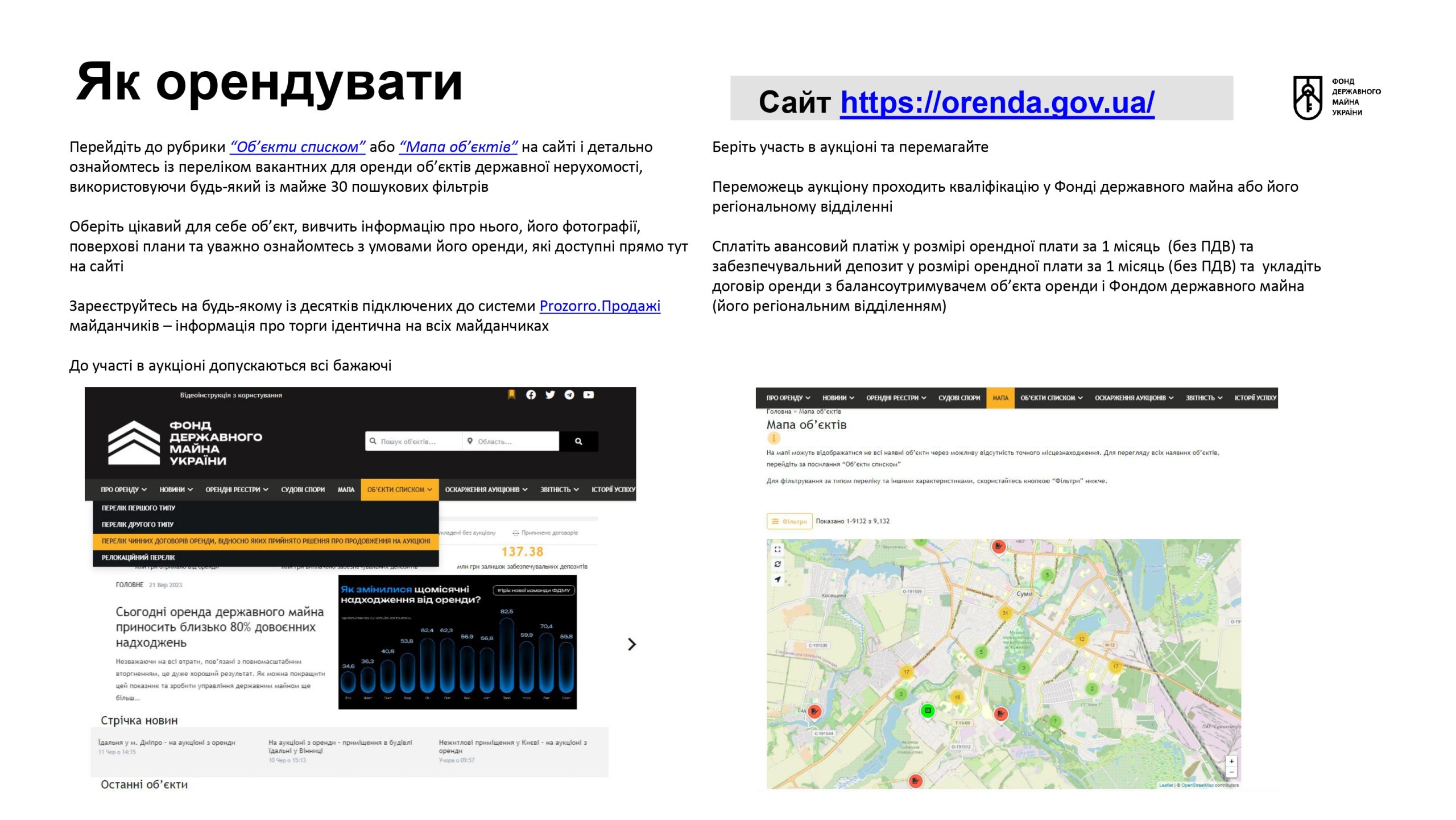The width and height of the screenshot is (1456, 820).
Task: Click the black magnifier search button
Action: tap(578, 441)
